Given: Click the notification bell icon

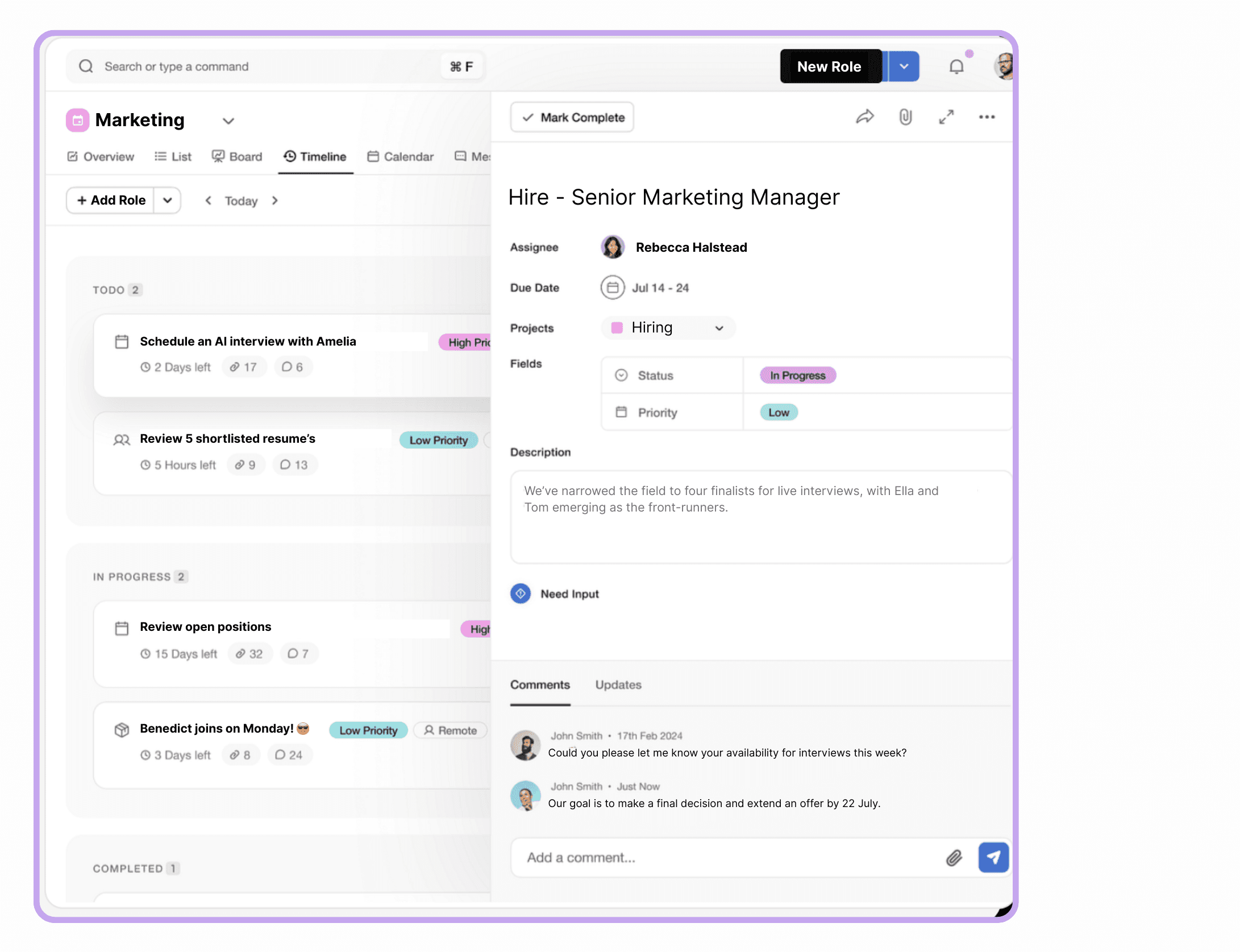Looking at the screenshot, I should point(956,67).
